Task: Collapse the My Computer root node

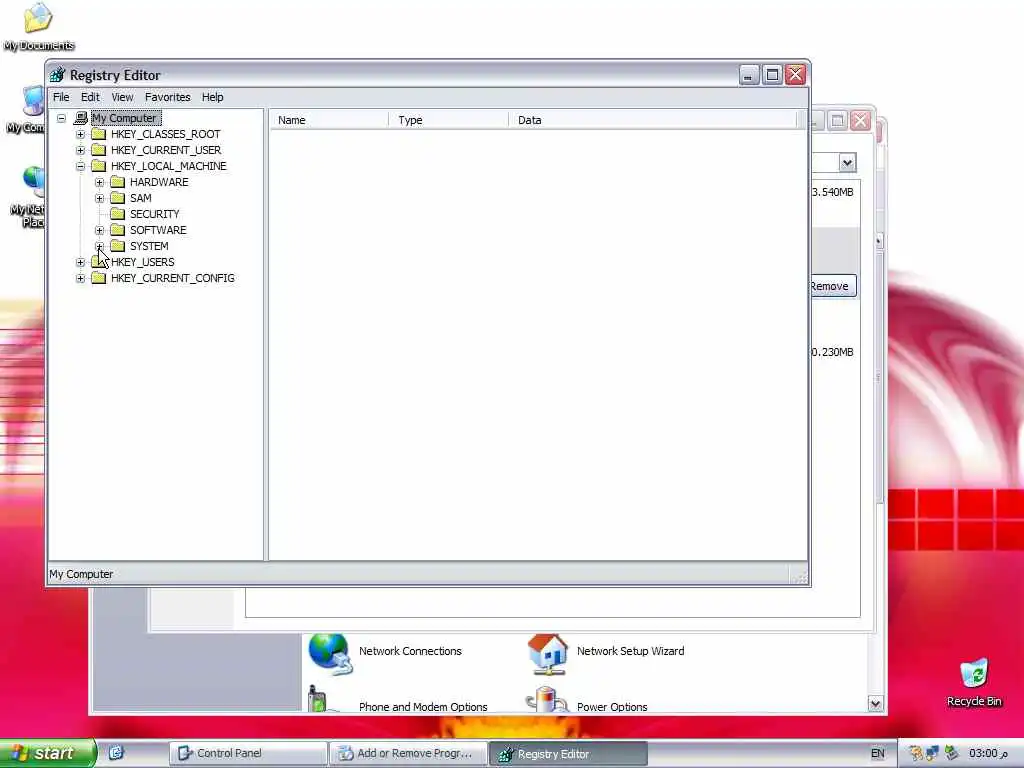Action: (61, 118)
